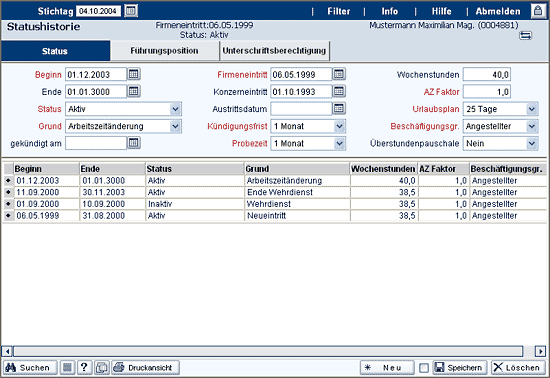Screen dimensions: 550x378
Task: Tick the checkbox left of Speichern
Action: click(424, 368)
